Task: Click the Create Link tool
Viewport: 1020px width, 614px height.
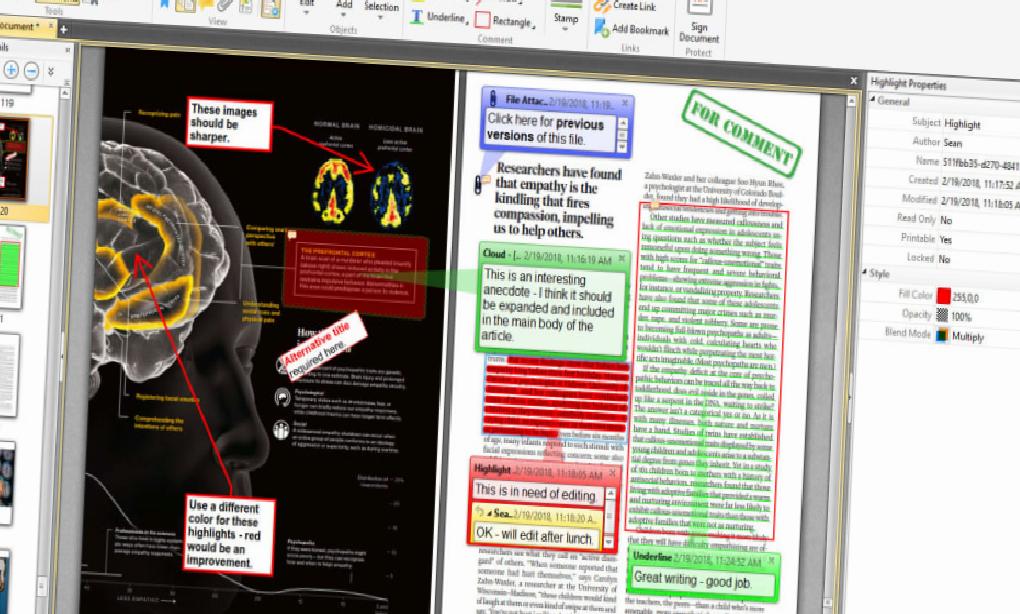Action: click(x=625, y=6)
